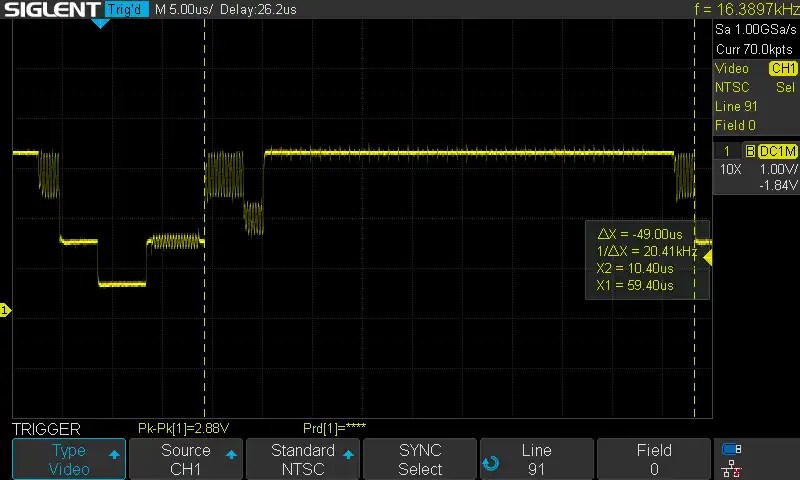This screenshot has width=800, height=480.
Task: Expand the Source CH1 menu
Action: pos(185,459)
